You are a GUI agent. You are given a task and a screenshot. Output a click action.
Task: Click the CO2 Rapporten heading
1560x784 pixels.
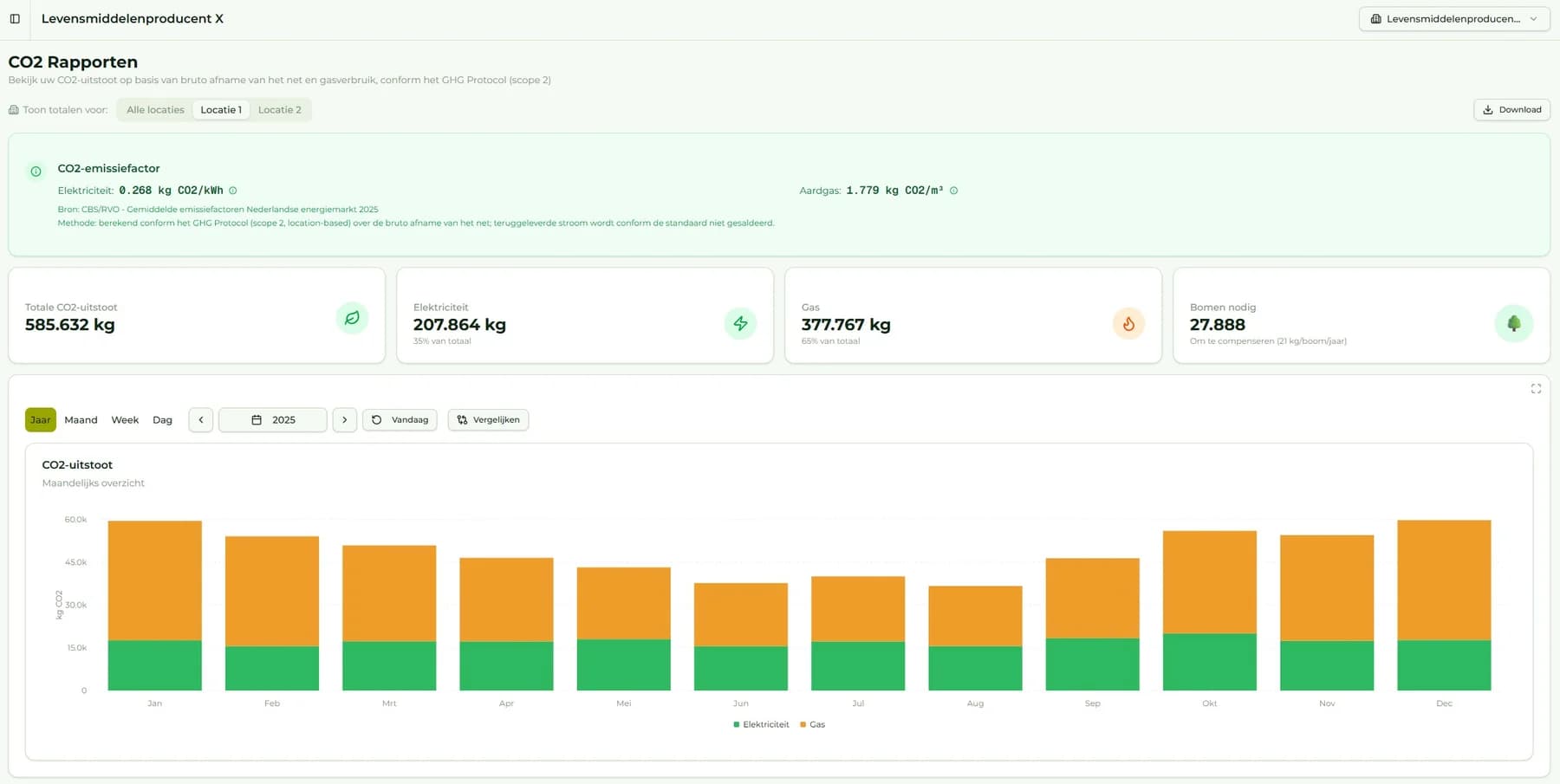pyautogui.click(x=73, y=62)
